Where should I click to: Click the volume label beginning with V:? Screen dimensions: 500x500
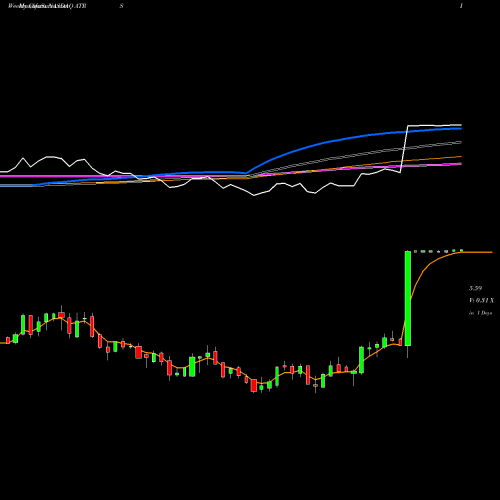pyautogui.click(x=481, y=301)
